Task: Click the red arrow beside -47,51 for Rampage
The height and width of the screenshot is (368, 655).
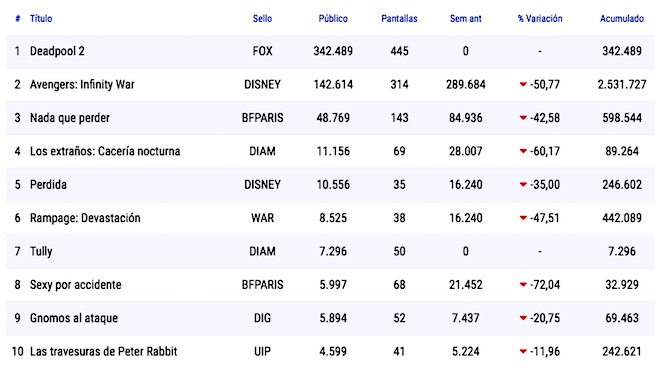Action: point(523,218)
